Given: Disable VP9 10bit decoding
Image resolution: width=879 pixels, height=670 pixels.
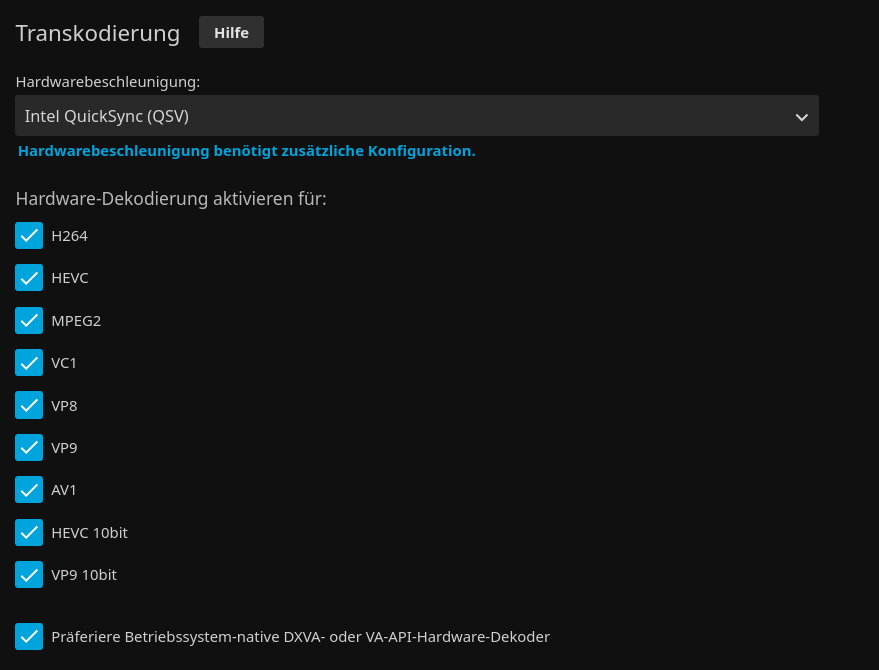Looking at the screenshot, I should coord(29,575).
